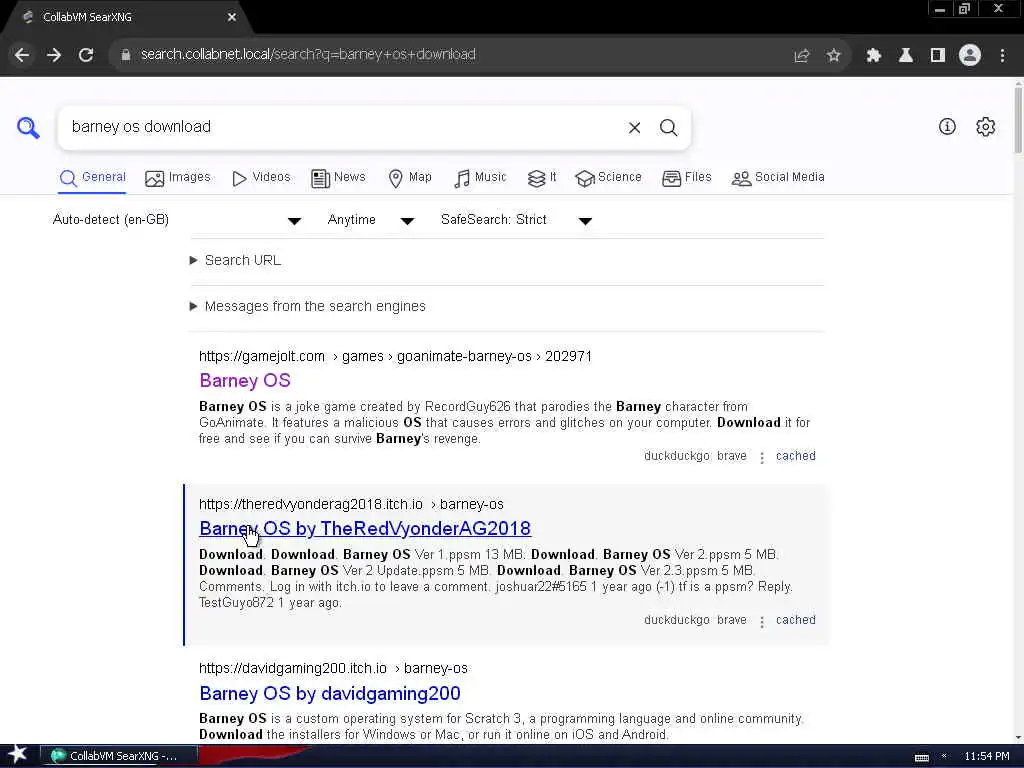
Task: Click the share page icon in the address bar
Action: [801, 56]
